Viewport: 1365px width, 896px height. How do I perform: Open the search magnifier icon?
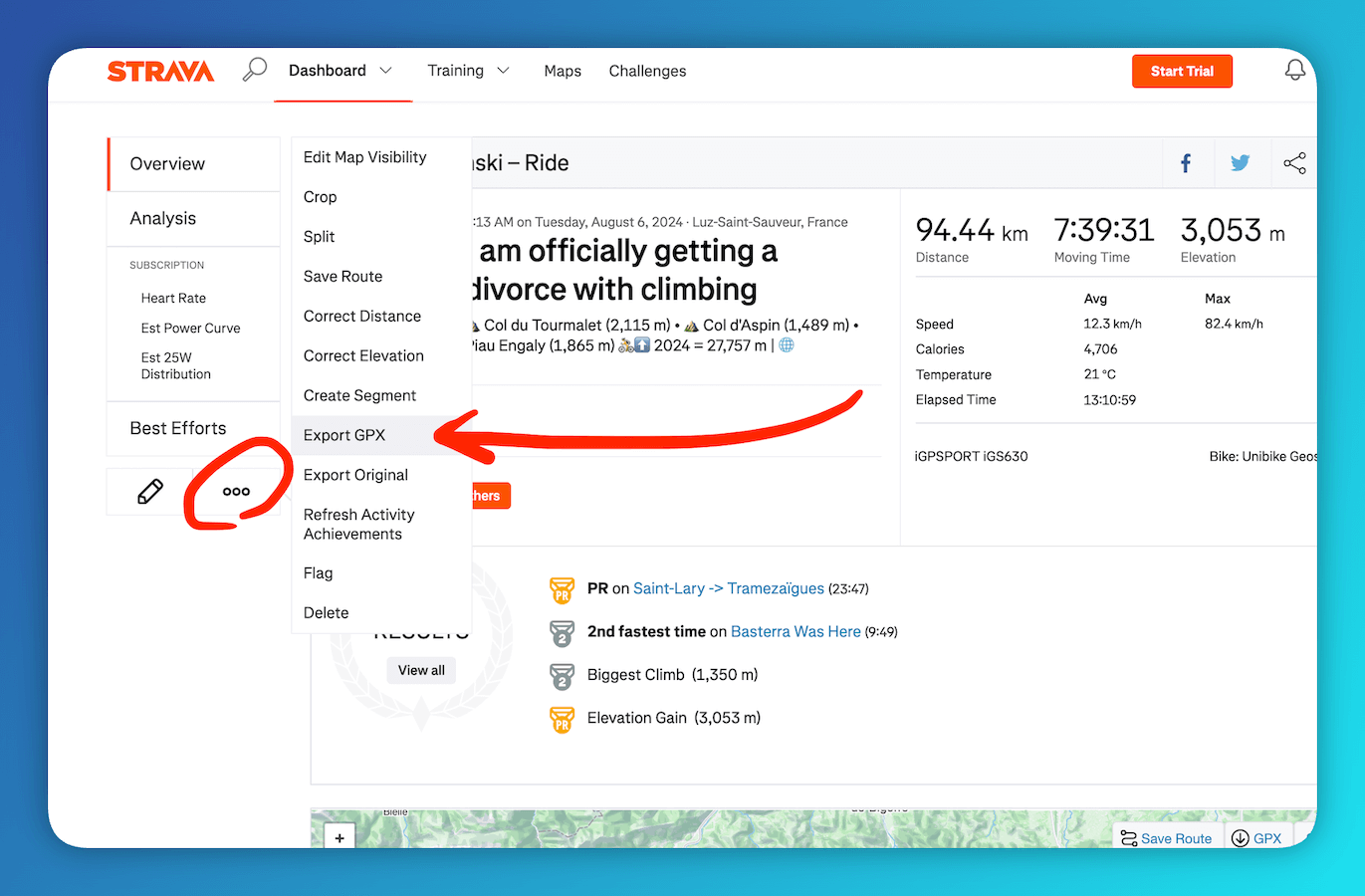(x=255, y=70)
